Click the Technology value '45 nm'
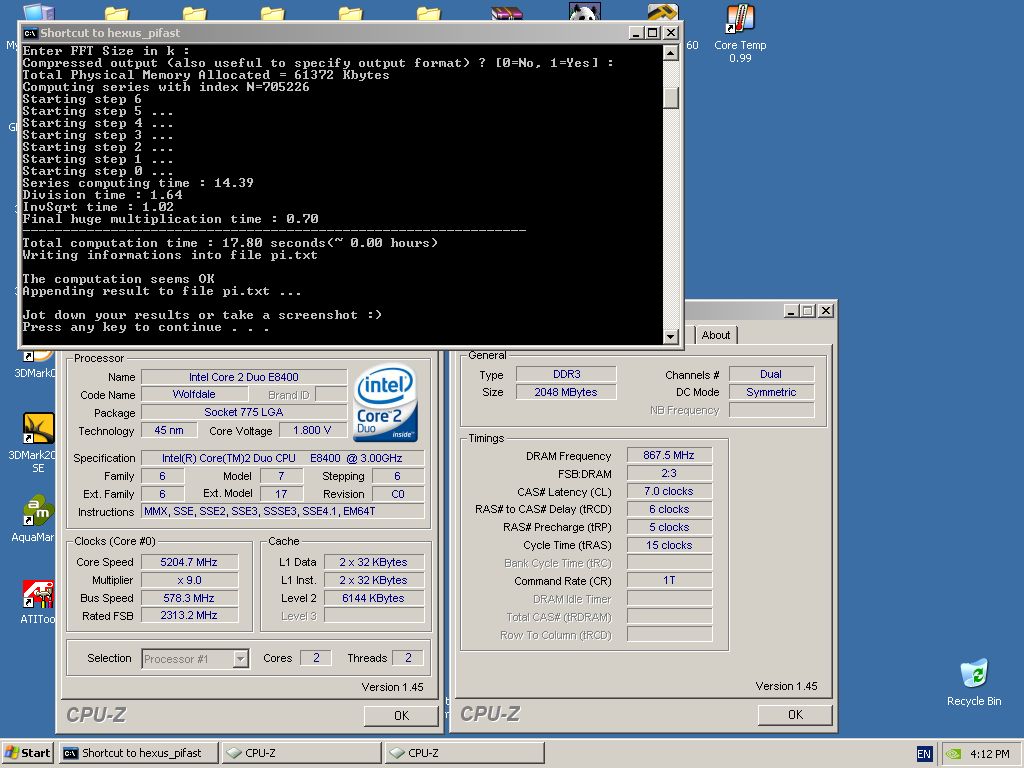This screenshot has width=1024, height=768. [x=169, y=430]
